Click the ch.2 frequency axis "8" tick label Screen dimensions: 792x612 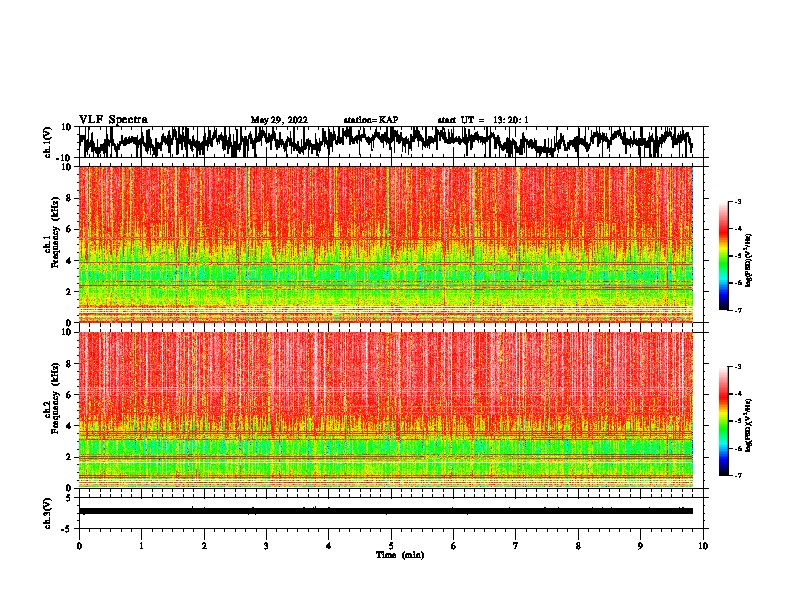tap(69, 364)
